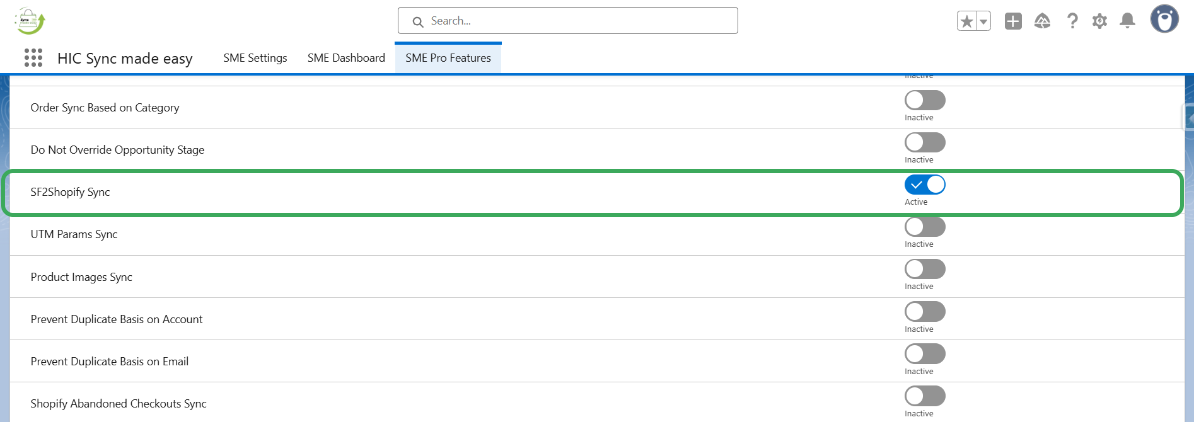The width and height of the screenshot is (1194, 422).
Task: Enable the Product Images Sync toggle
Action: click(925, 269)
